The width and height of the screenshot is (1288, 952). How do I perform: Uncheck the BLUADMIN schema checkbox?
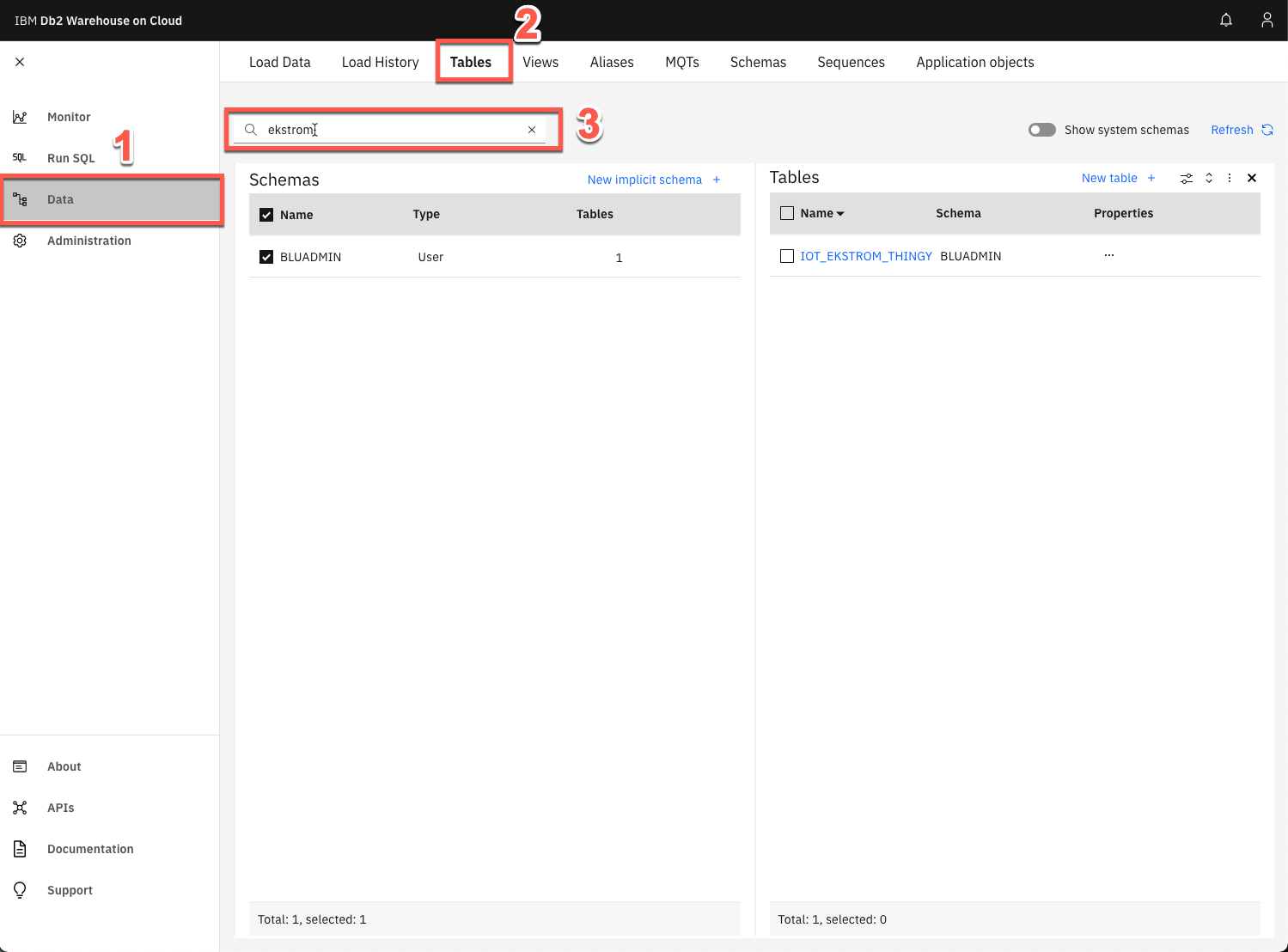(266, 257)
